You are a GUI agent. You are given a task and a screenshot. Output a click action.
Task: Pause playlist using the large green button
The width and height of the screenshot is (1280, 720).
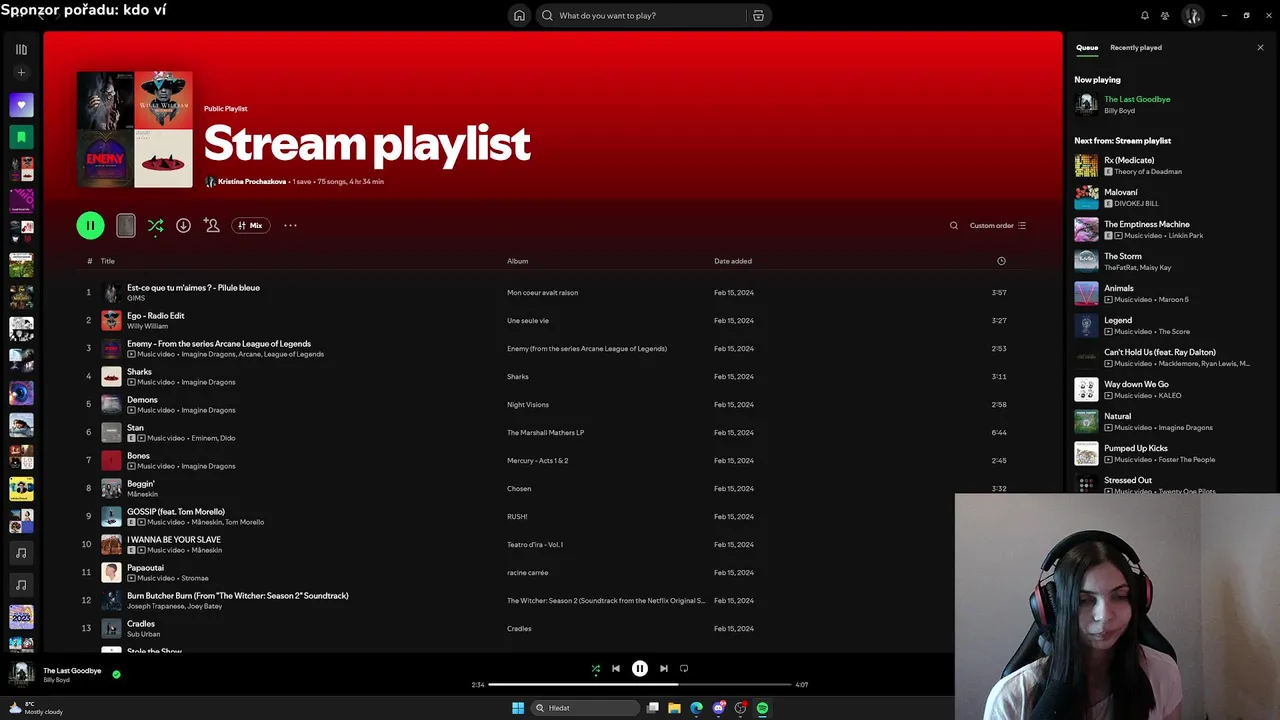[x=90, y=226]
